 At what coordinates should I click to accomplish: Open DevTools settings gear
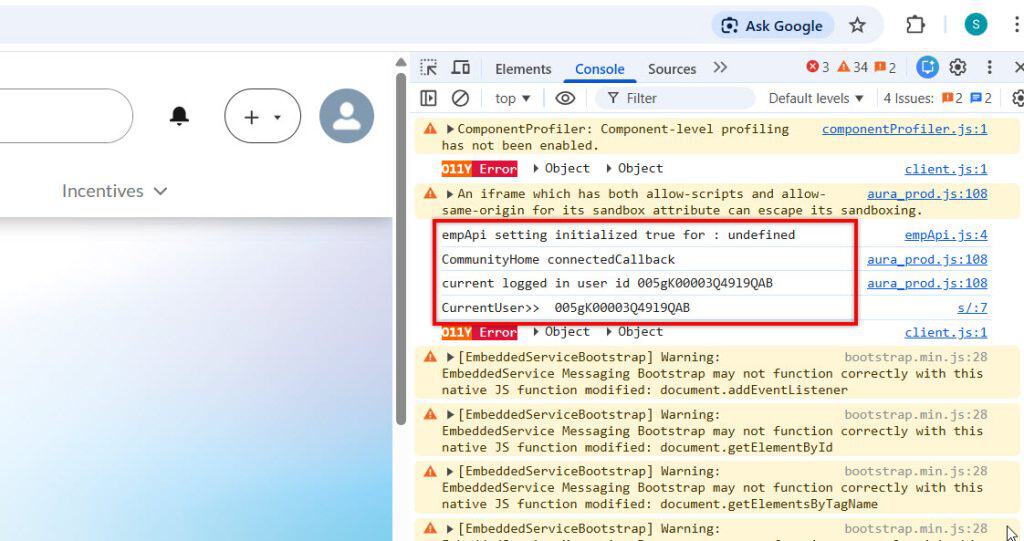958,67
